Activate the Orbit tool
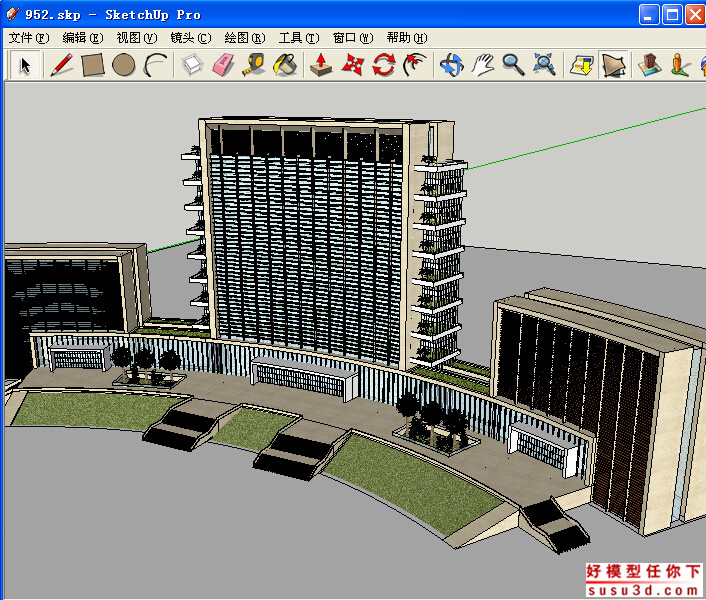Image resolution: width=706 pixels, height=600 pixels. (452, 65)
